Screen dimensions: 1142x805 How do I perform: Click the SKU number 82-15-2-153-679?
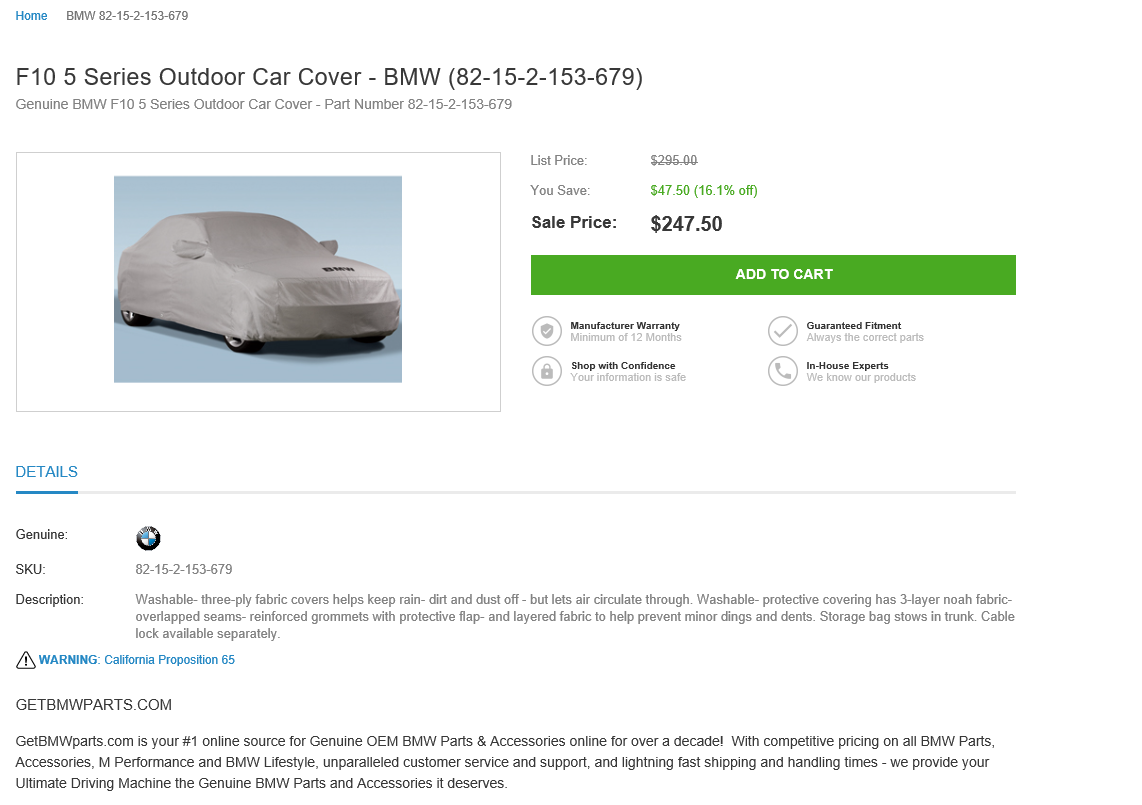(x=184, y=569)
